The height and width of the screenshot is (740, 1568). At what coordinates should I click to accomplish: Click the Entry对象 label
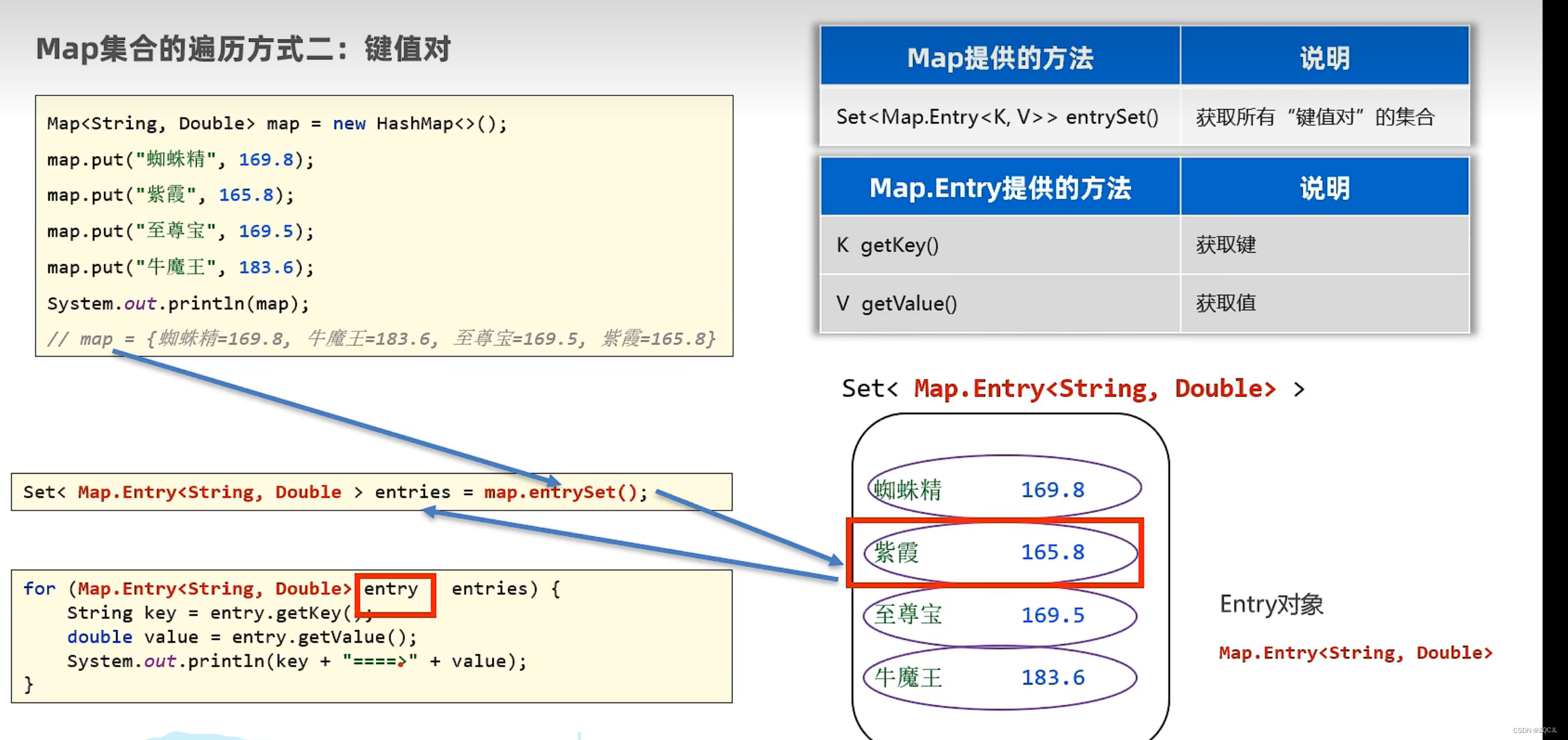1270,603
